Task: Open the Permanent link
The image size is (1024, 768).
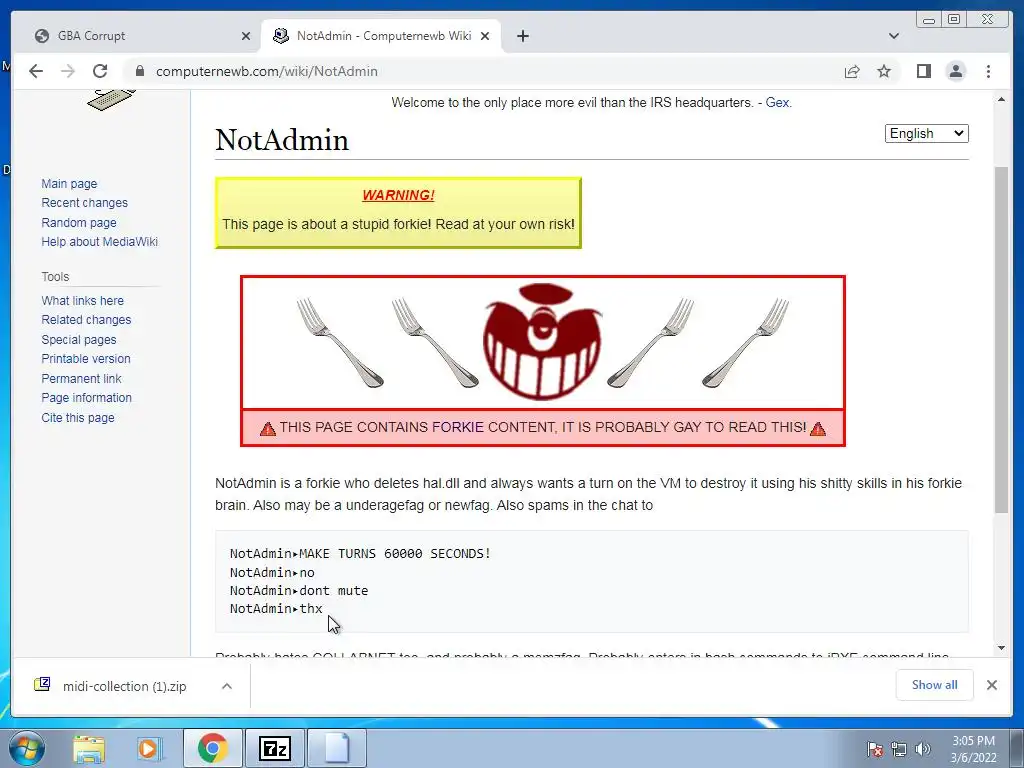Action: (81, 378)
